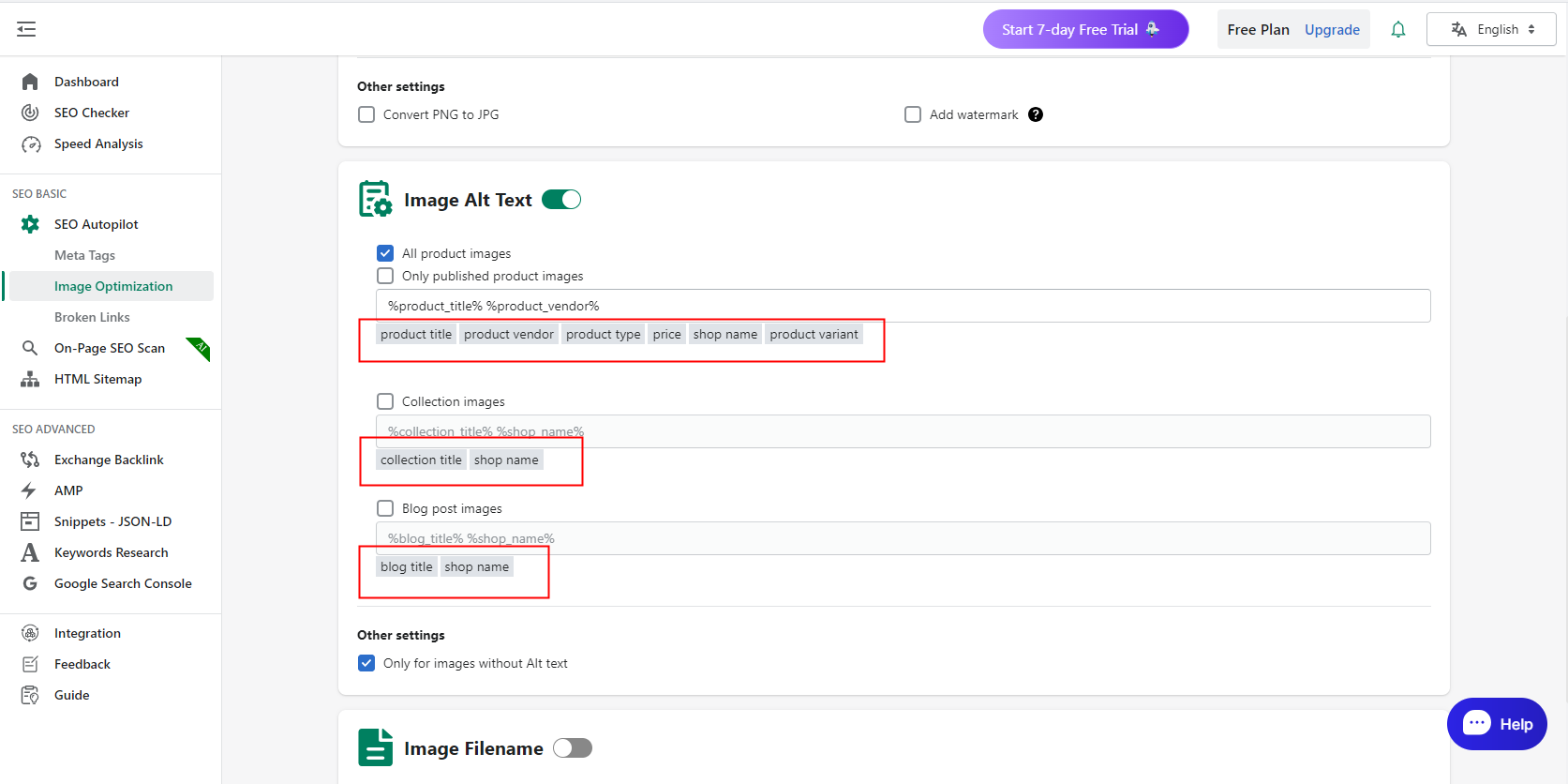Click the Free Plan label
Image resolution: width=1568 pixels, height=784 pixels.
1258,29
